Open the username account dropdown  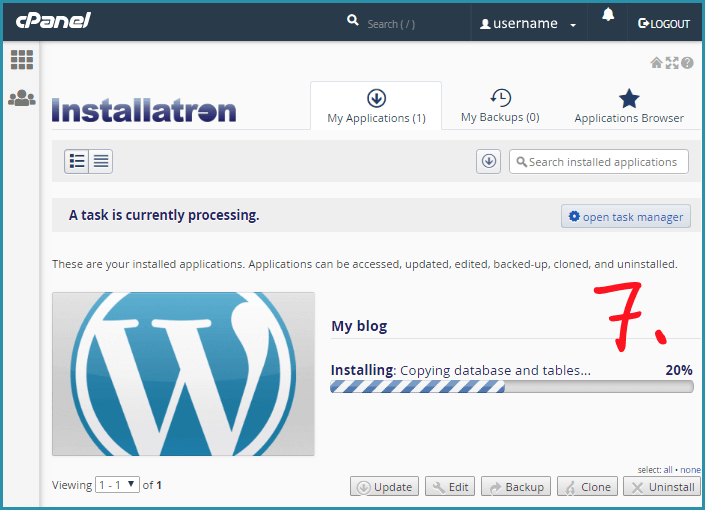(528, 23)
